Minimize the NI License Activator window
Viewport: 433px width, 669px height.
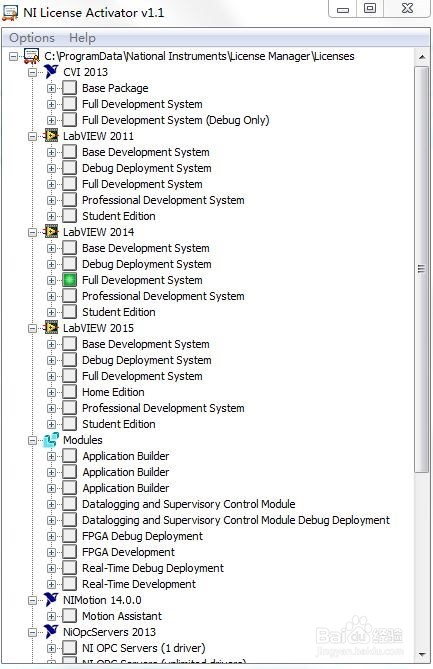tap(343, 9)
